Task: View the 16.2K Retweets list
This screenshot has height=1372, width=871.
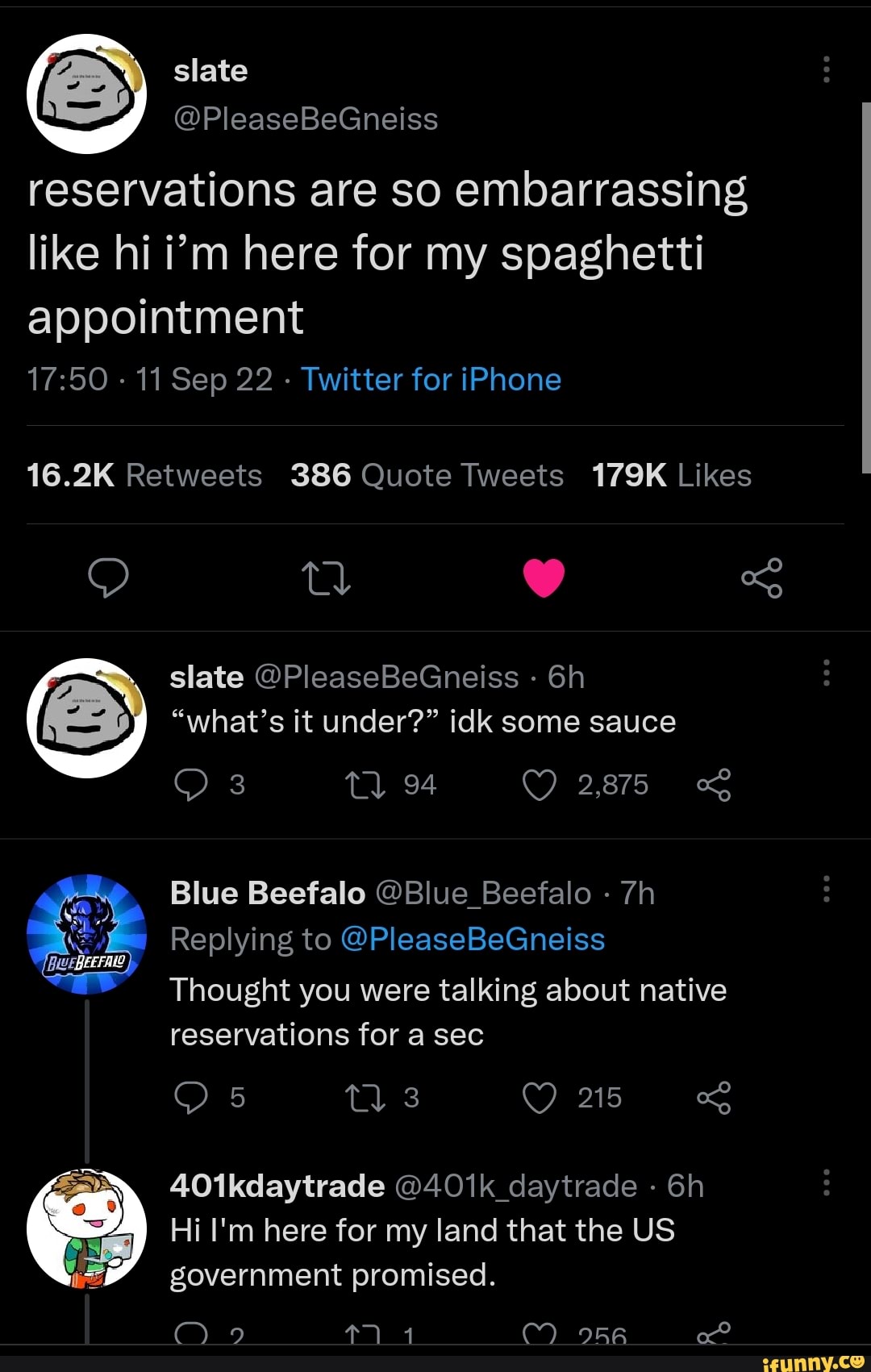Action: 144,476
